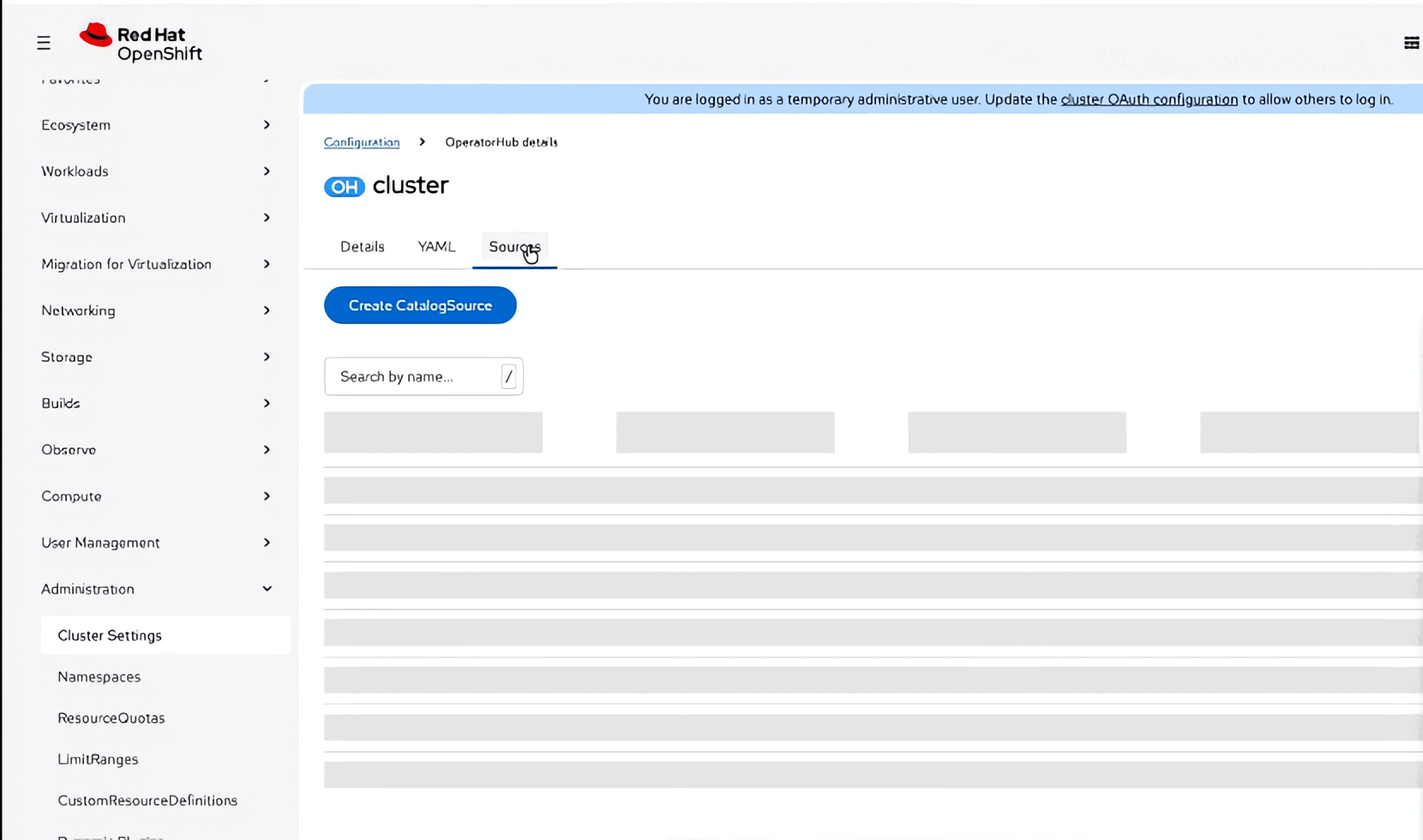Go back via the Configuration breadcrumb link

coord(362,142)
